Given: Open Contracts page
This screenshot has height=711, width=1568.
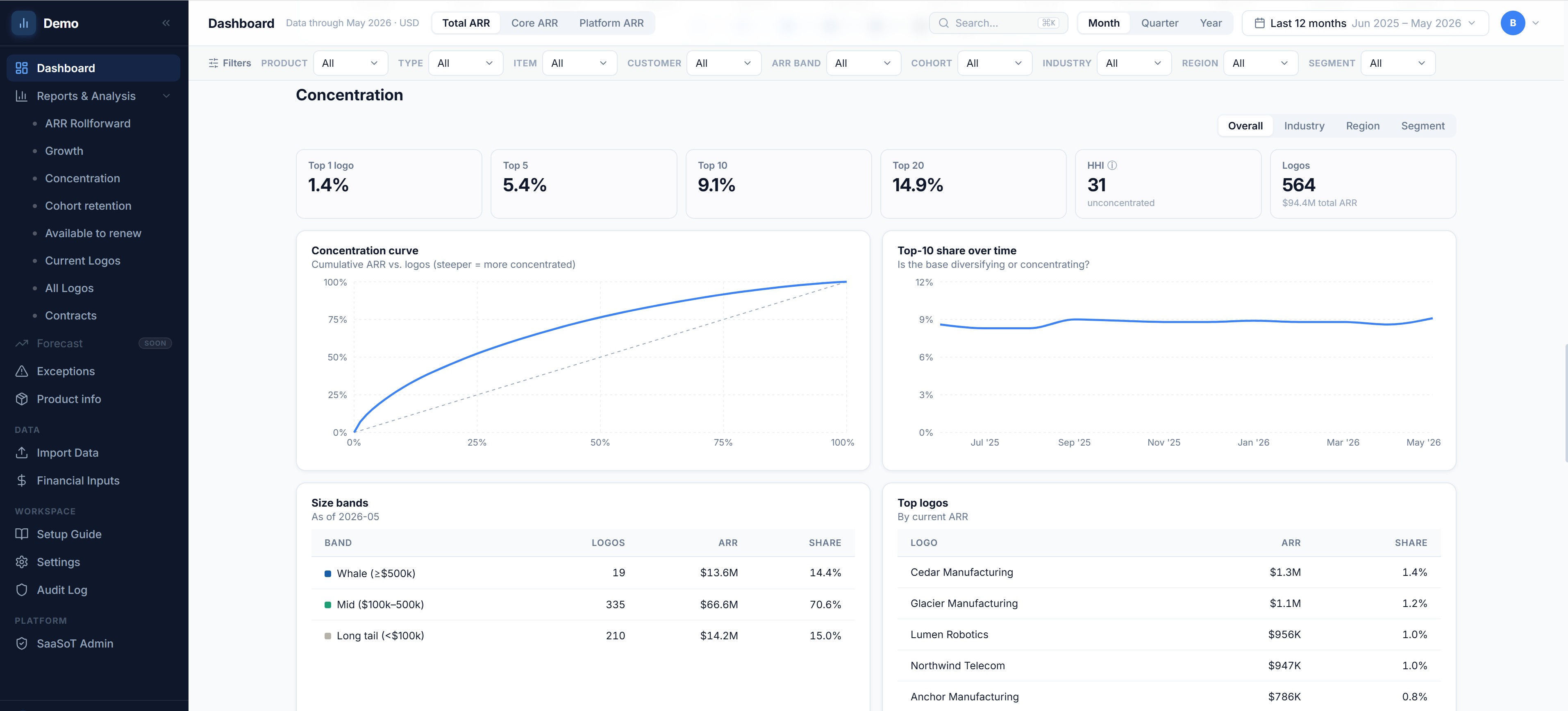Looking at the screenshot, I should pyautogui.click(x=70, y=315).
